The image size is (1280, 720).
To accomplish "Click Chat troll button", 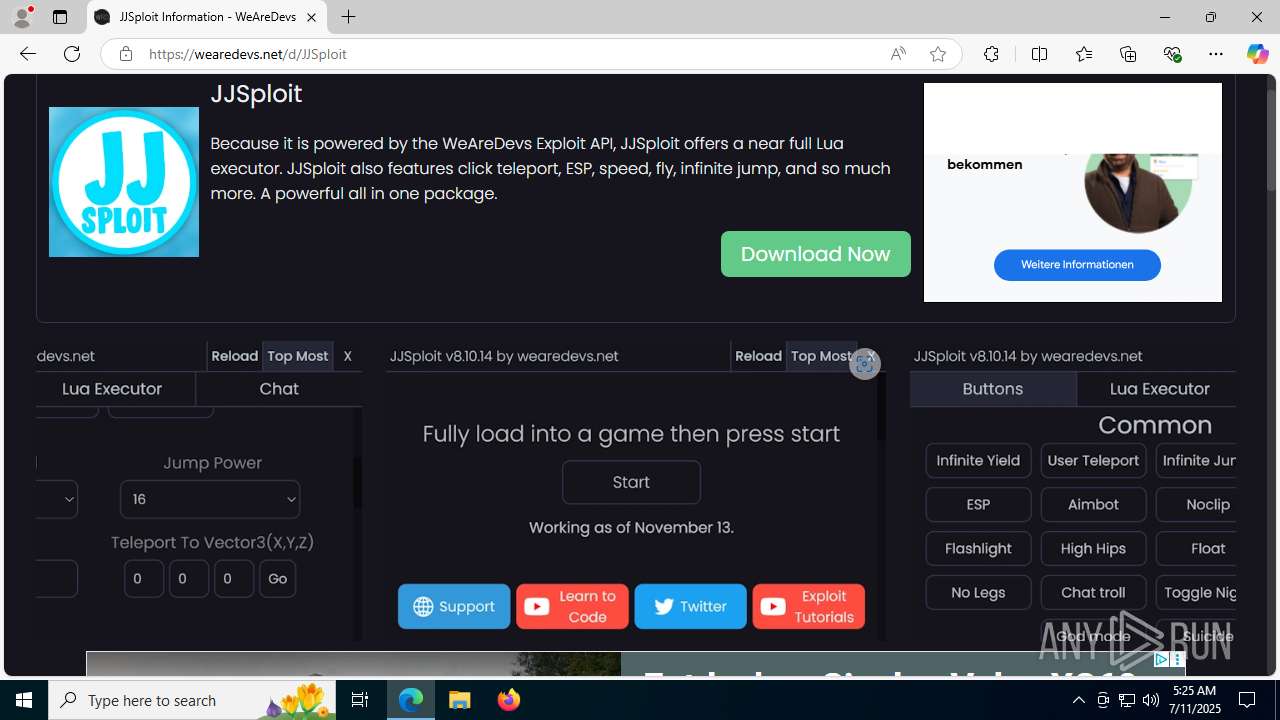I will click(1093, 593).
